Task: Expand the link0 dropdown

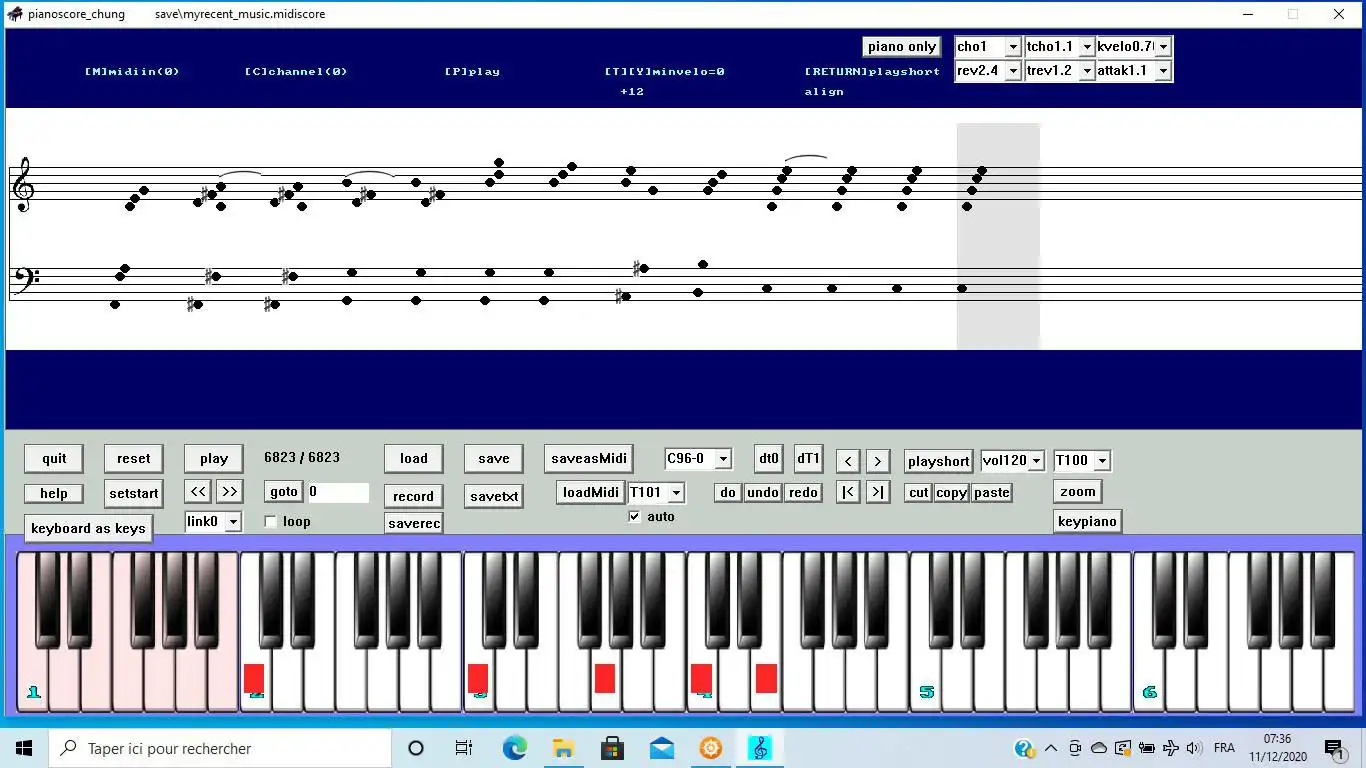Action: 233,522
